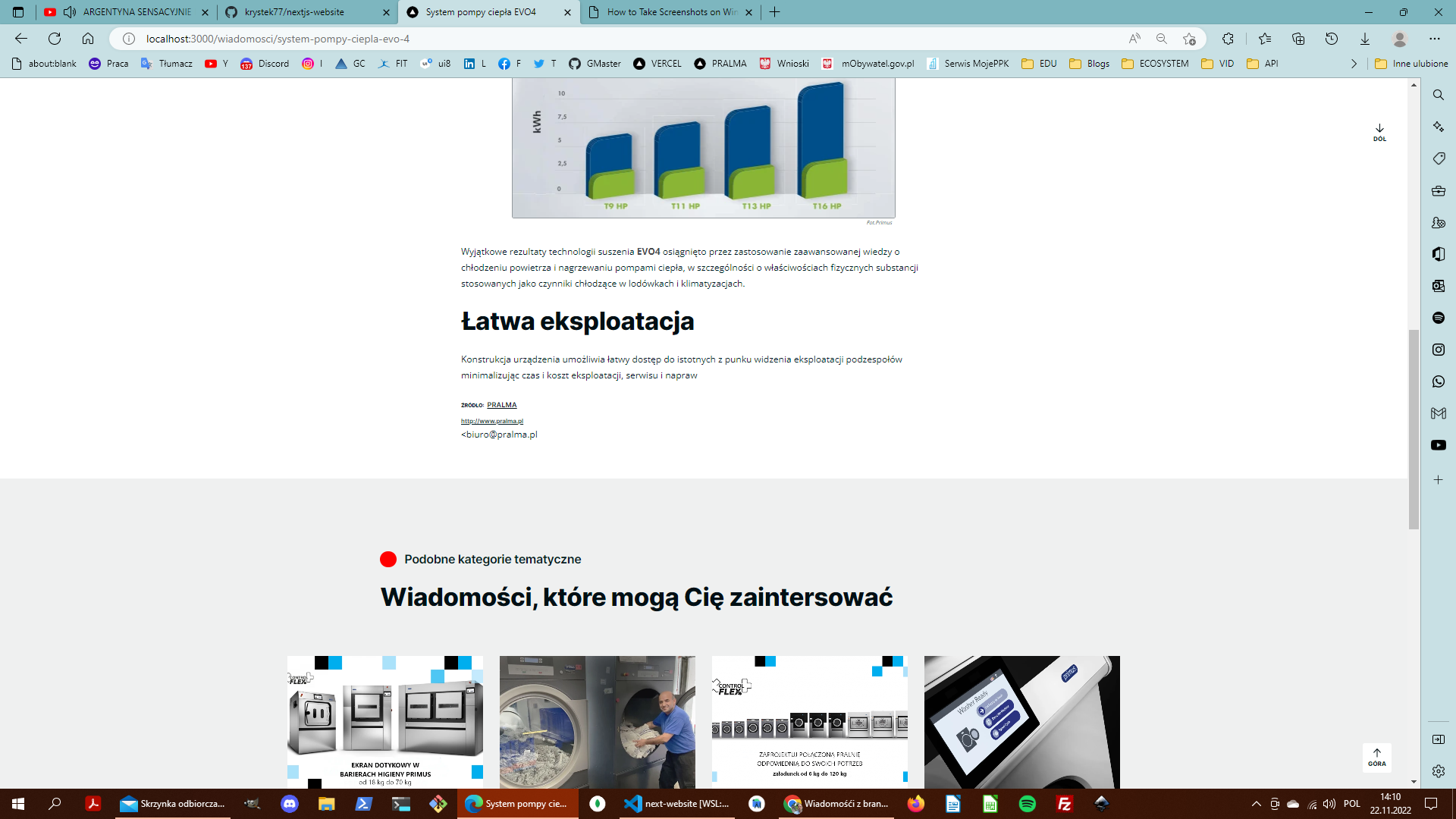This screenshot has height=819, width=1456.
Task: Click the browser extensions puzzle icon
Action: coord(1228,39)
